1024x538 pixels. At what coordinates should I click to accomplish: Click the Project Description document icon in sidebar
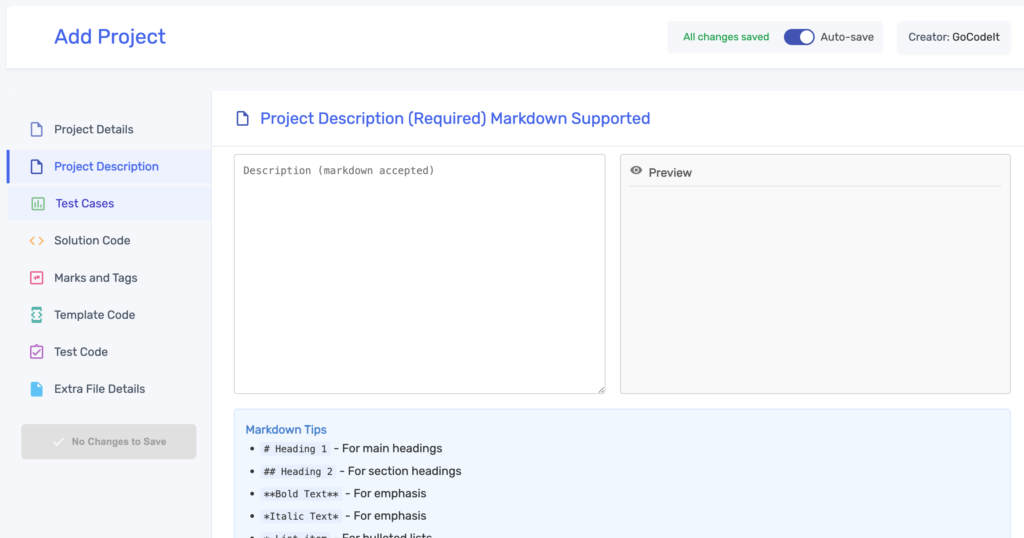(37, 167)
